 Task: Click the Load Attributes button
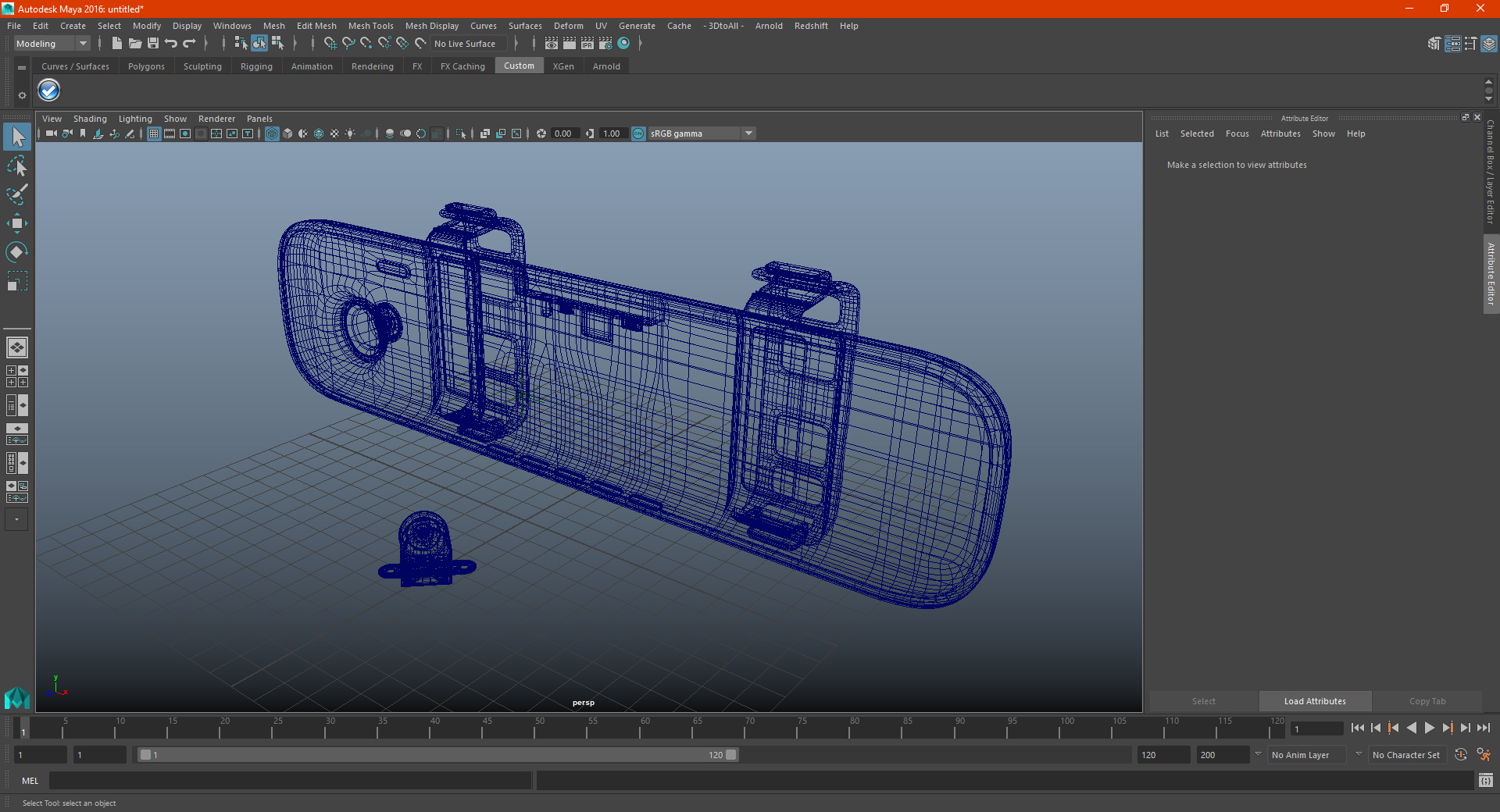coord(1315,701)
